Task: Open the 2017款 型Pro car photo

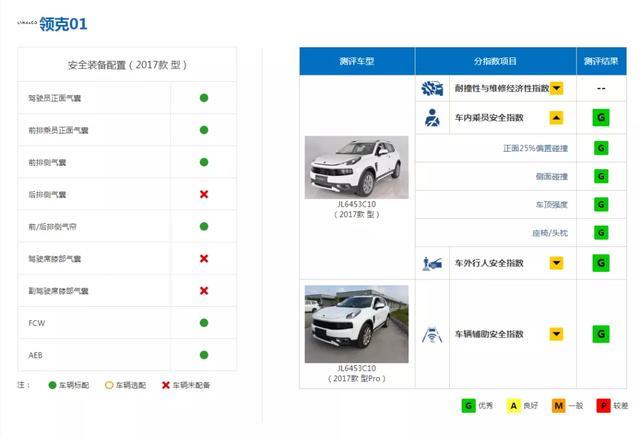Action: pyautogui.click(x=357, y=324)
